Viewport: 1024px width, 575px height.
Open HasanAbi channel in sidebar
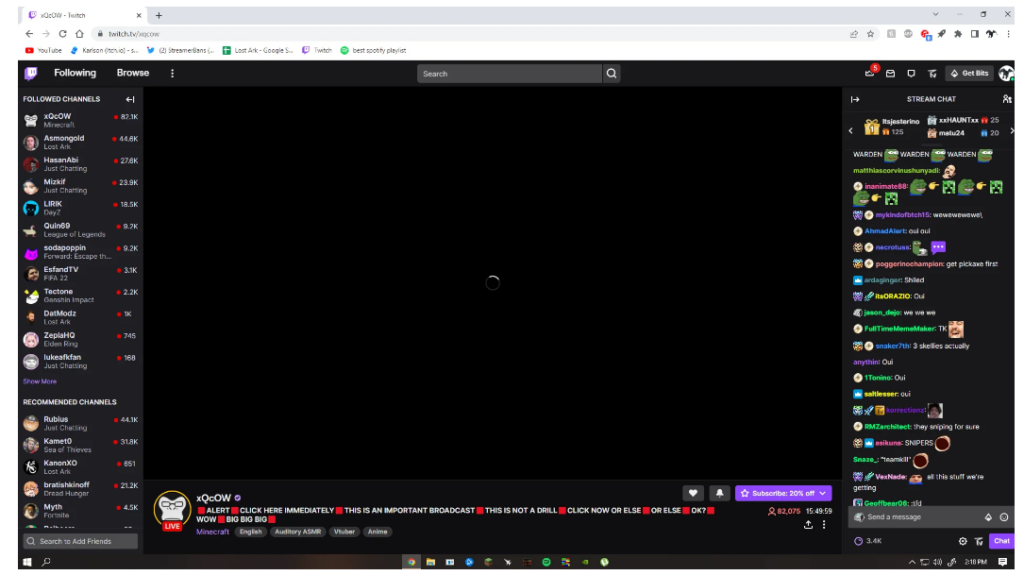[x=80, y=164]
